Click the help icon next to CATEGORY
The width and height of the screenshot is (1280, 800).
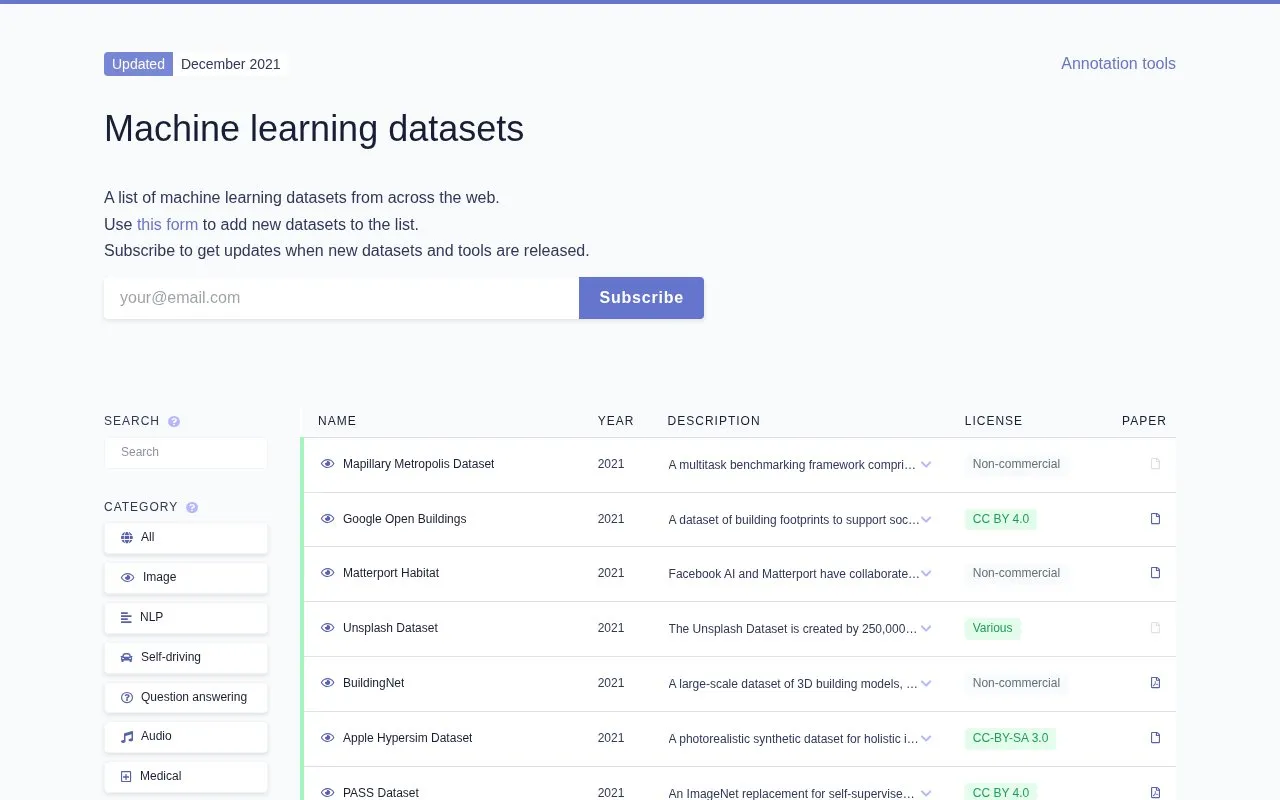(x=192, y=508)
